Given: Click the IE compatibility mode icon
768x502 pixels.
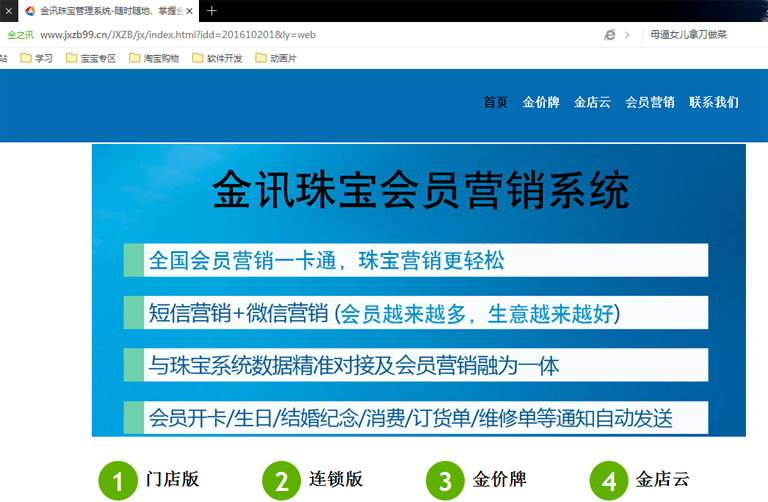Looking at the screenshot, I should coord(609,34).
